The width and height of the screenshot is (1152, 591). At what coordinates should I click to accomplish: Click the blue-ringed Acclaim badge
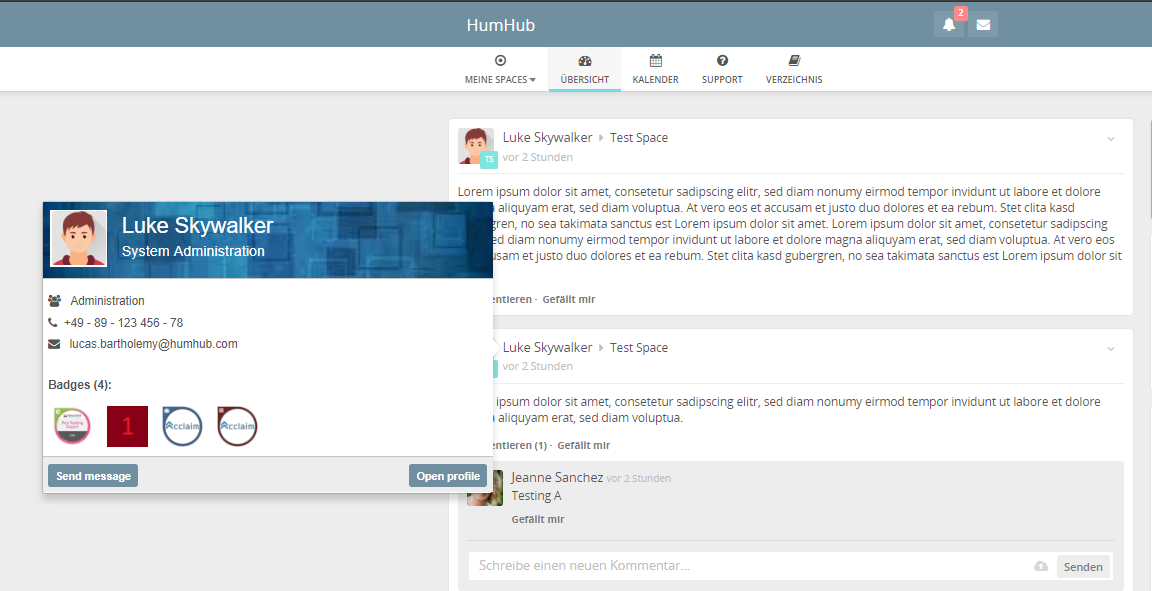pyautogui.click(x=182, y=427)
